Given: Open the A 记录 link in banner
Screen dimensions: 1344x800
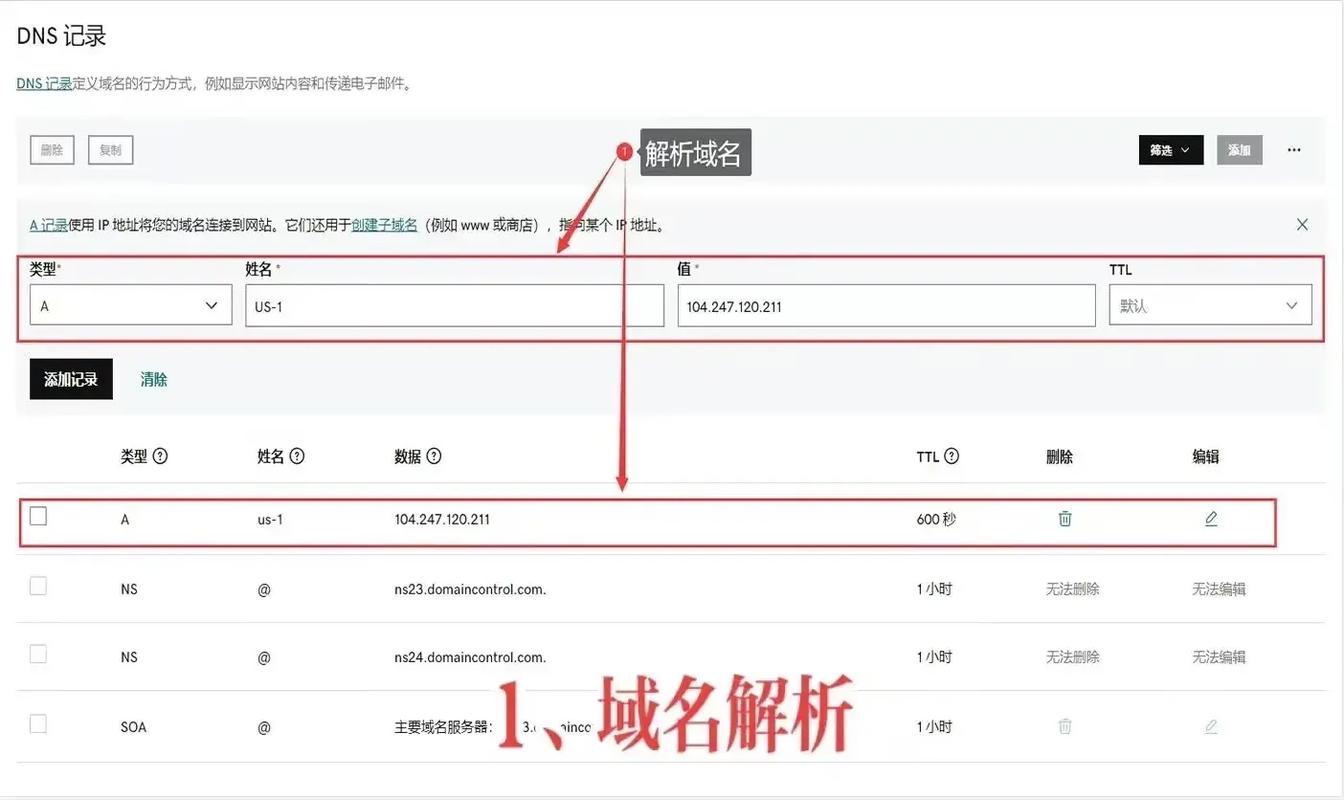Looking at the screenshot, I should (49, 225).
